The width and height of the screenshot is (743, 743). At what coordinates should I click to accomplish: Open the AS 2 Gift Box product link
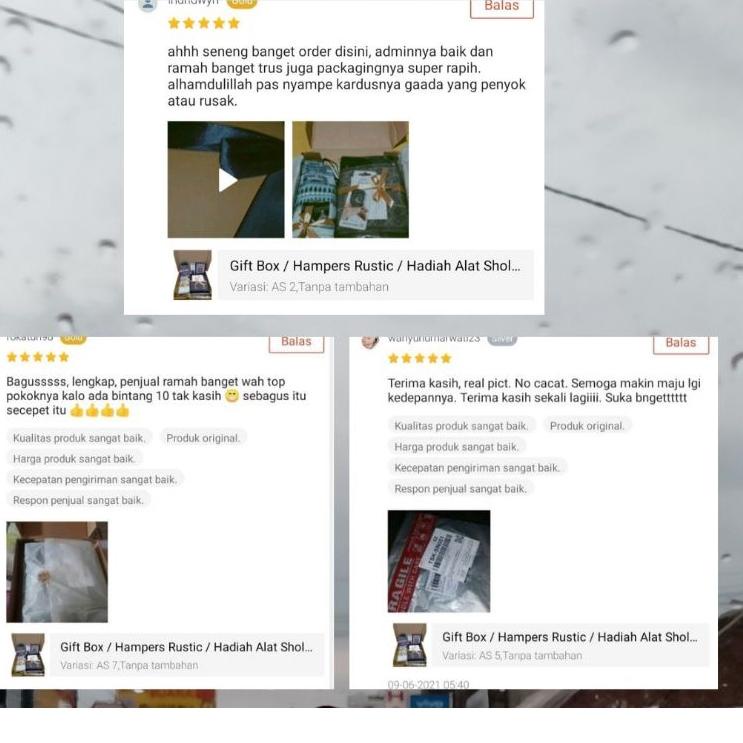click(376, 275)
